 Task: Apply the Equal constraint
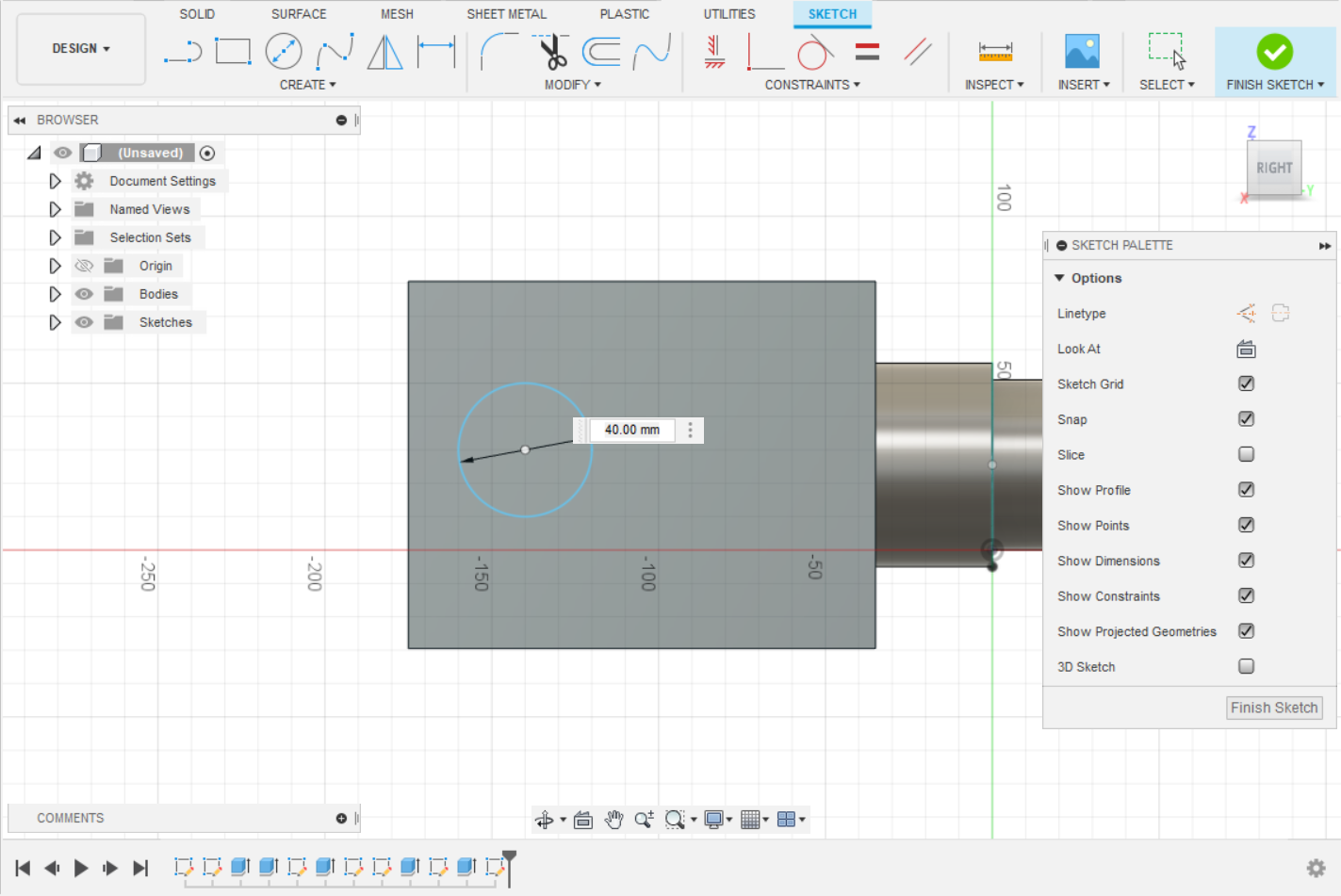(x=867, y=52)
